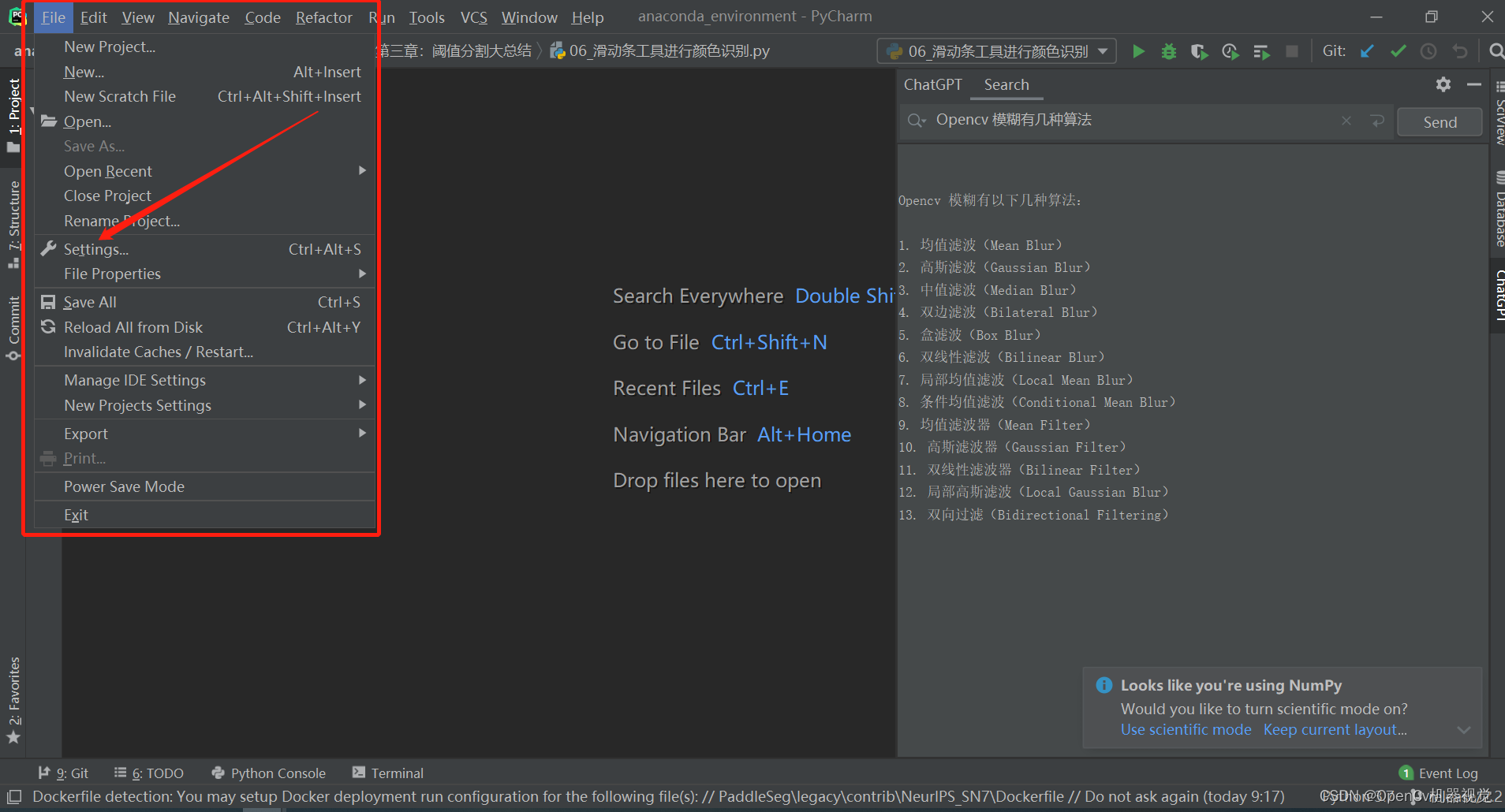Select Save All menu entry
This screenshot has height=812, width=1505.
click(x=205, y=302)
